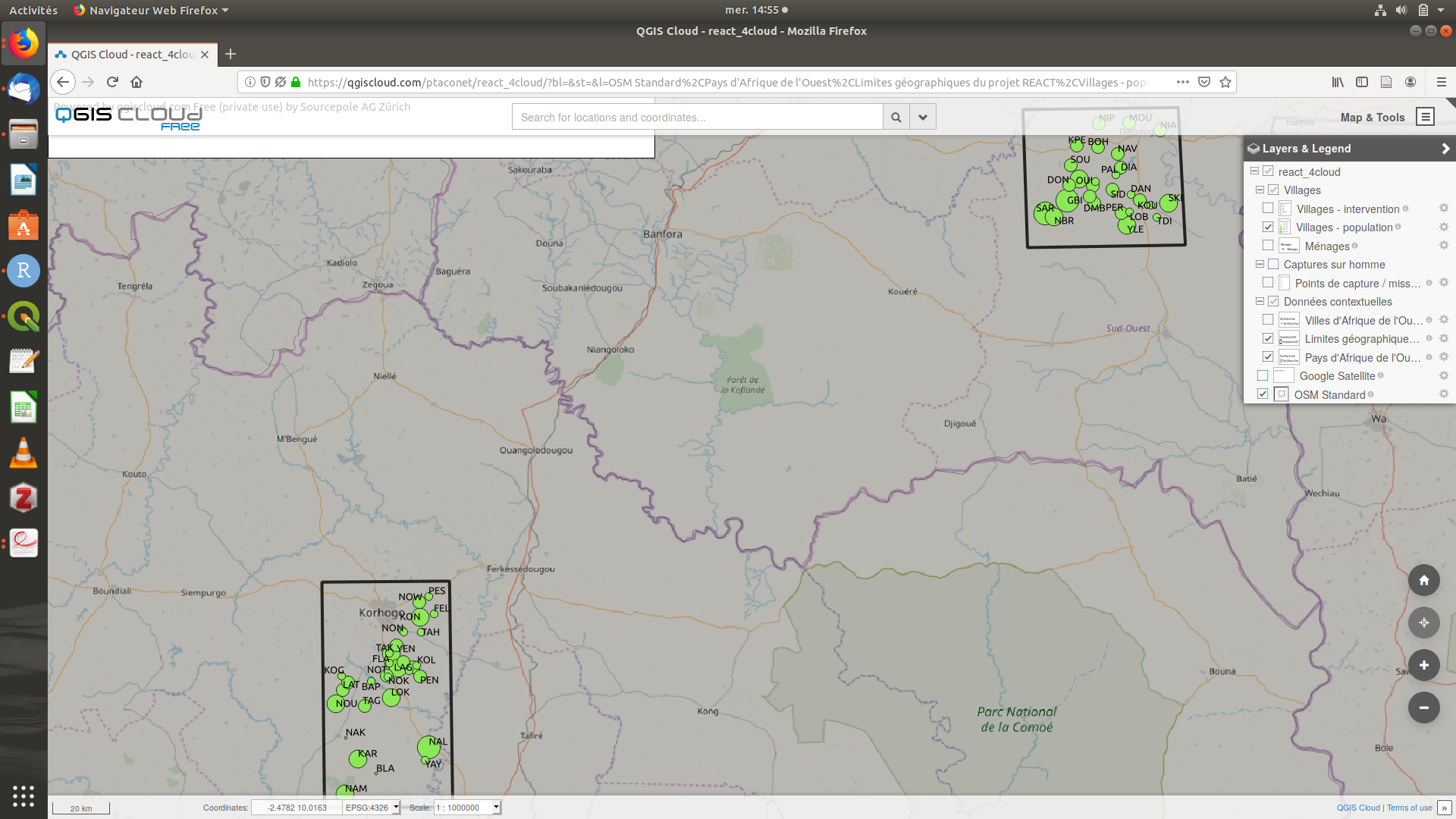Open the Map & Tools hamburger menu

pos(1425,117)
